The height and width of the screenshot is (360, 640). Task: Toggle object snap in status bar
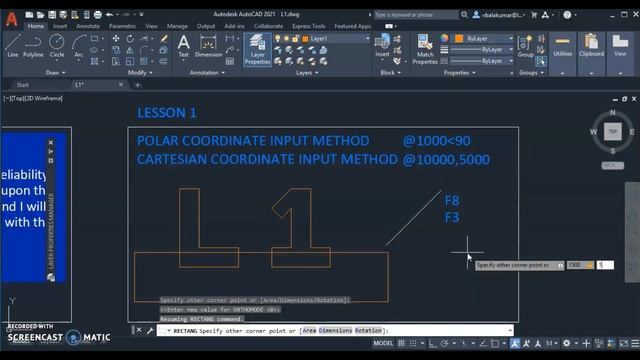(x=495, y=343)
